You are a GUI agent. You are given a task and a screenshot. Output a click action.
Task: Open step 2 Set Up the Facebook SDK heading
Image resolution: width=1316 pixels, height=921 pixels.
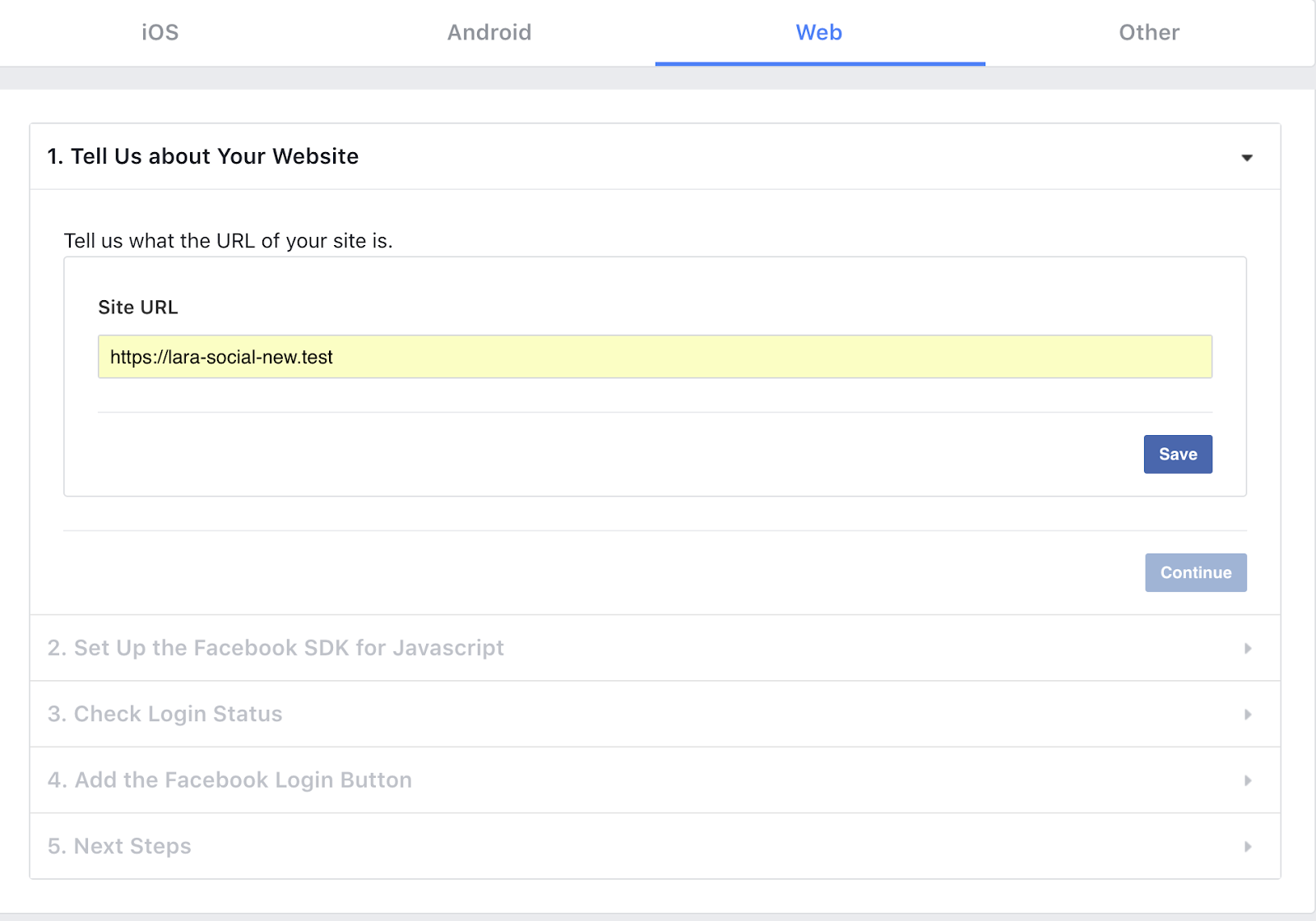276,648
